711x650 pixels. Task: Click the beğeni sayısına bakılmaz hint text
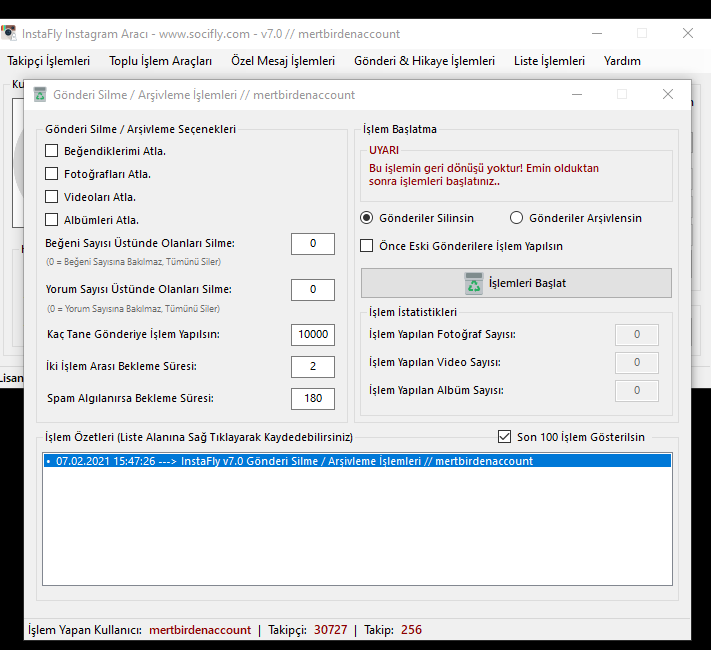tap(133, 262)
